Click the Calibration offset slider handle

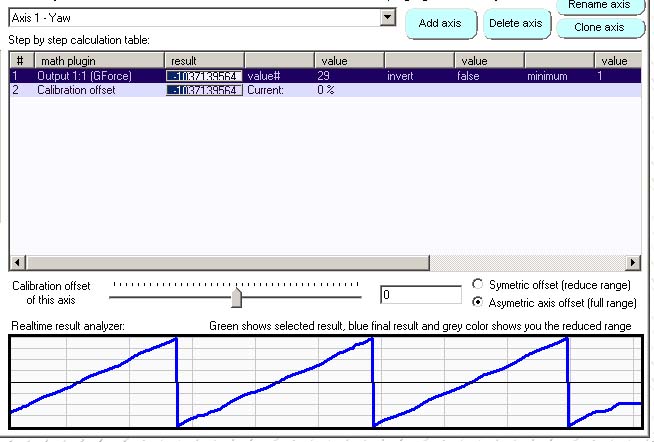click(236, 297)
